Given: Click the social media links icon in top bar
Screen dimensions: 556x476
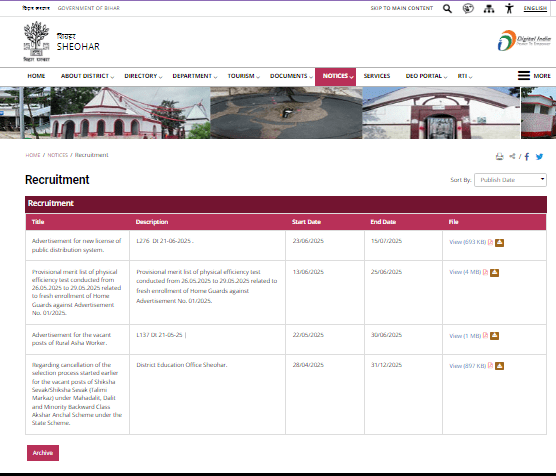Looking at the screenshot, I should tap(468, 9).
